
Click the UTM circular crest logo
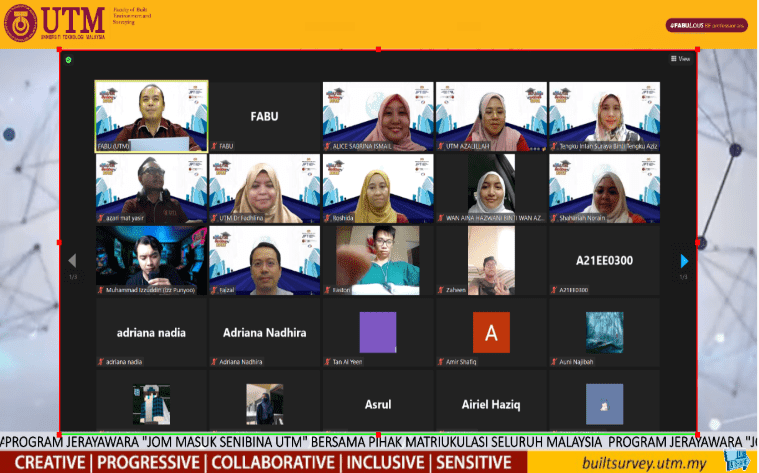[20, 23]
